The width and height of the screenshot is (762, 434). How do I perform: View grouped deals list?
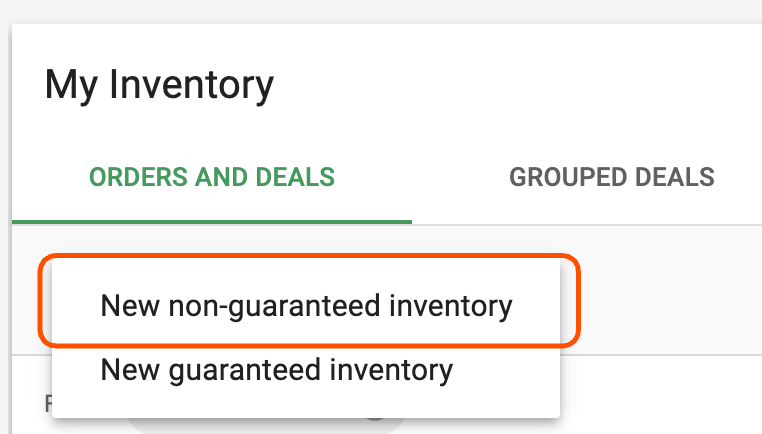[x=611, y=178]
